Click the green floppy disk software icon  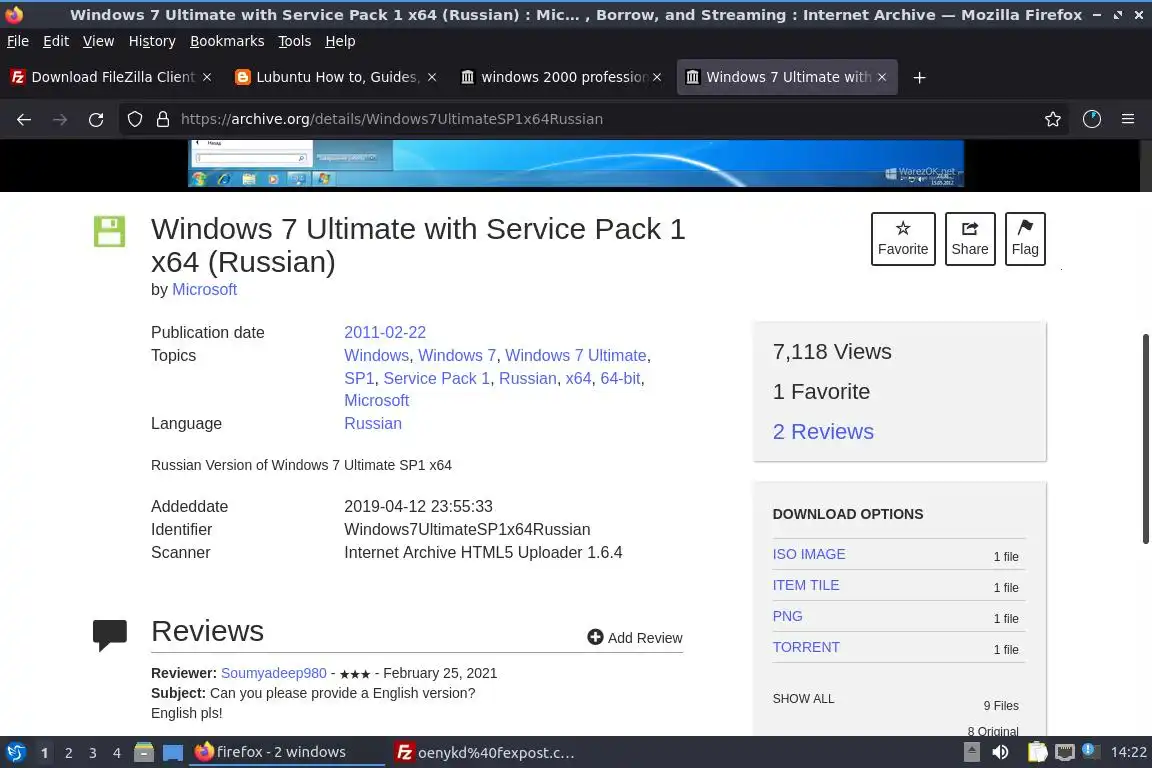pos(109,231)
